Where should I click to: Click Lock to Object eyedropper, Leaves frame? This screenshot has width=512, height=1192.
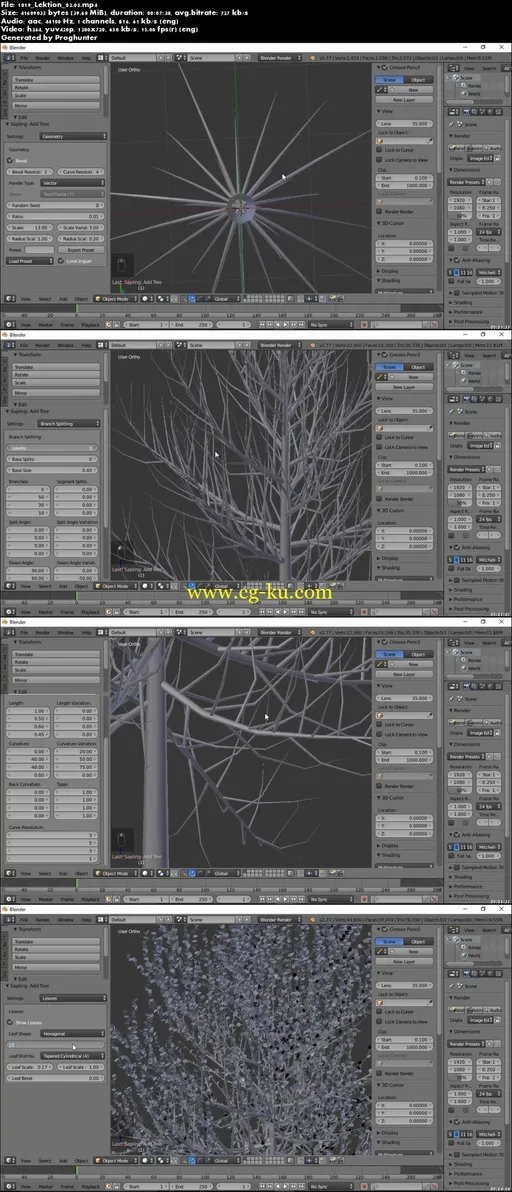click(x=430, y=1002)
